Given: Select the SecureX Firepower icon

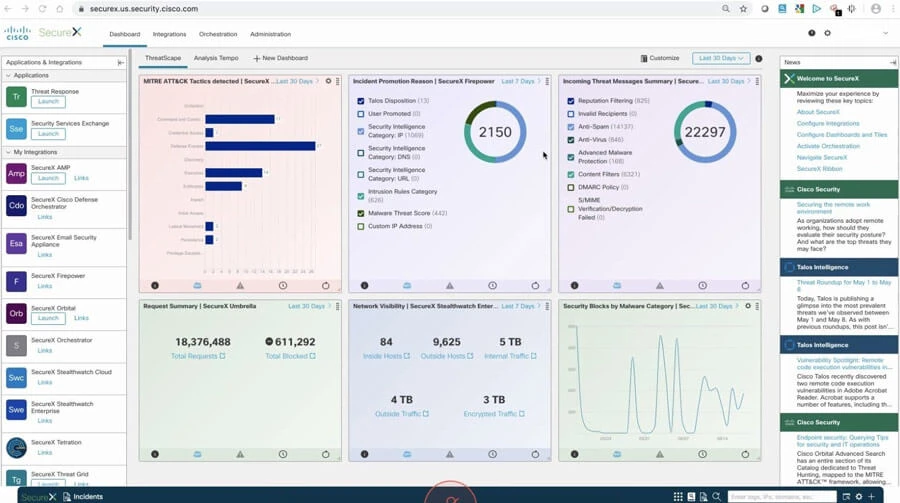Looking at the screenshot, I should (x=16, y=281).
